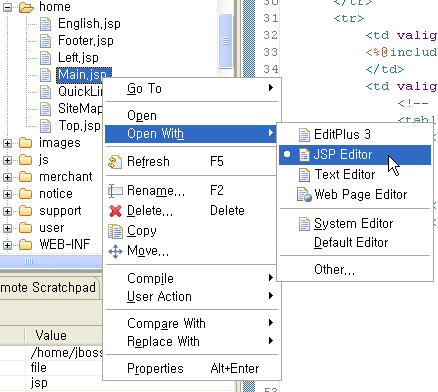Click the 'jsp' value cell

(39, 383)
